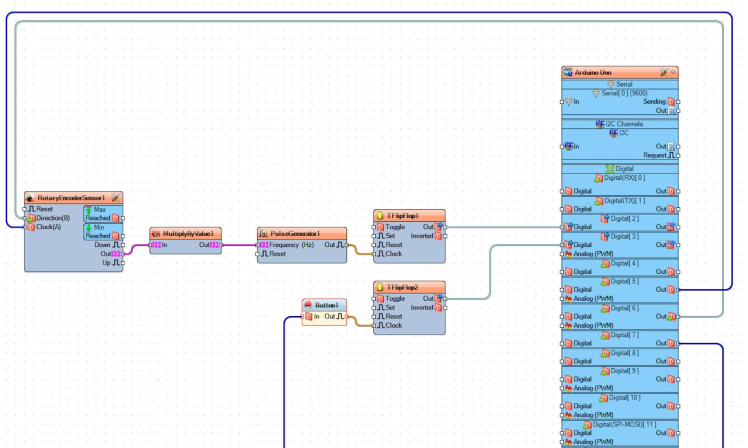Image resolution: width=748 pixels, height=448 pixels.
Task: Click the Arduino Uno board icon
Action: point(569,73)
